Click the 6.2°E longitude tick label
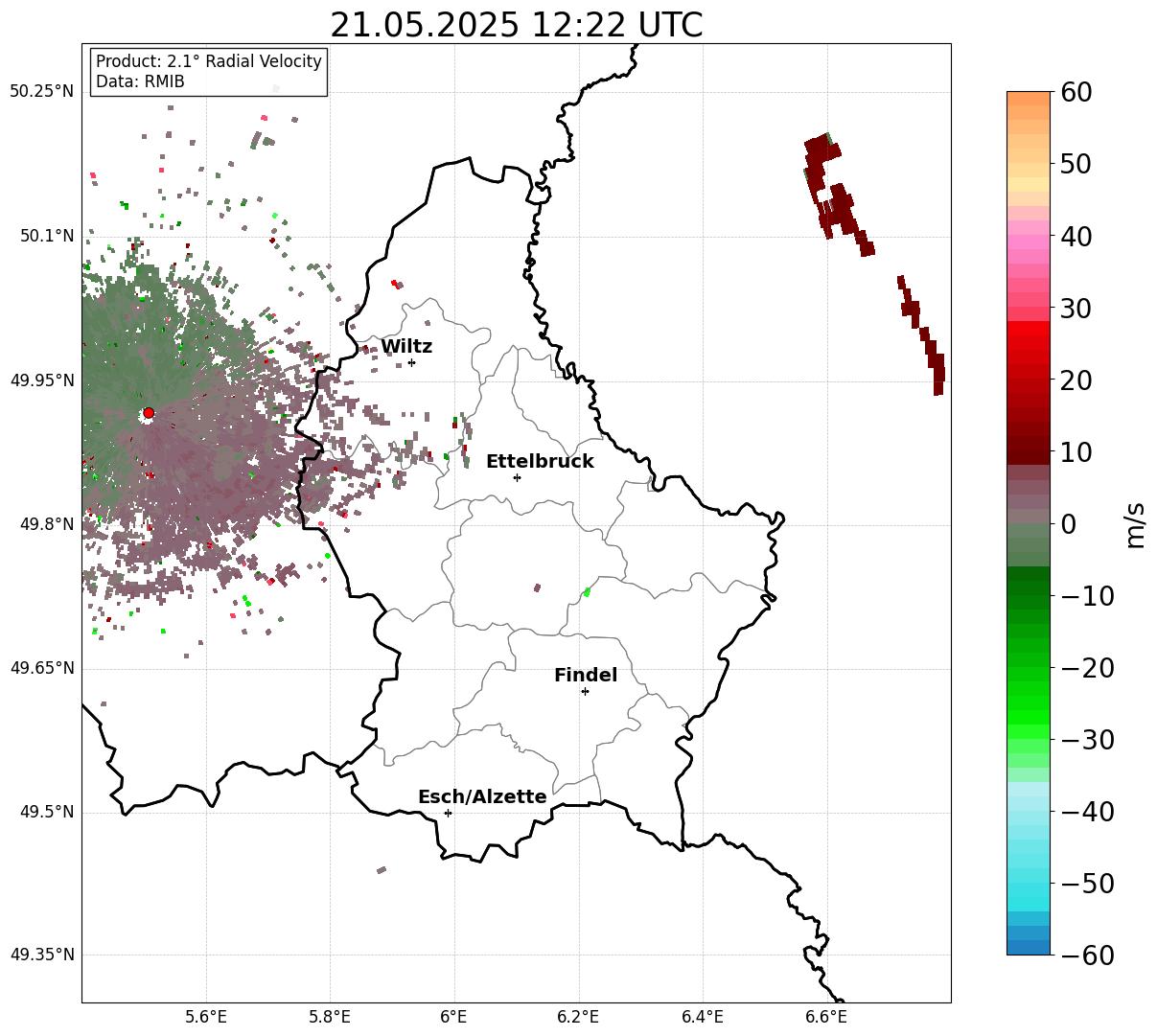Screen dimensions: 1157x1036 (x=578, y=1017)
